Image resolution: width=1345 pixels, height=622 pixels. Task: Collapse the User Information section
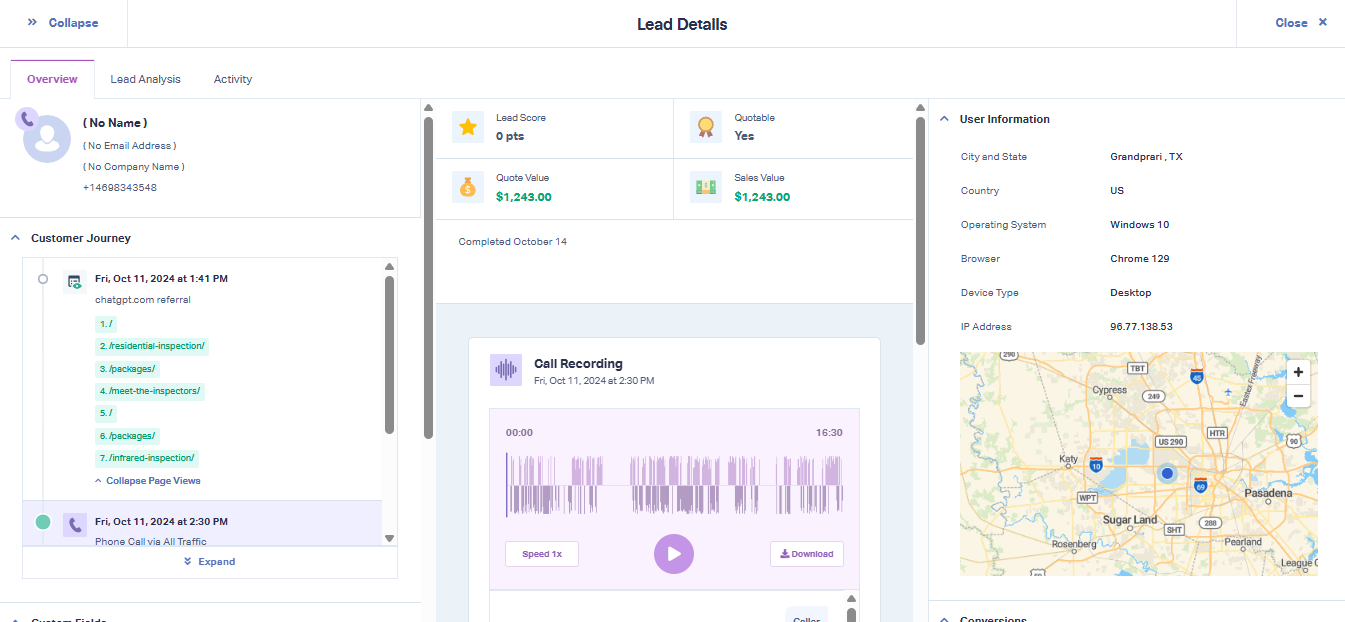tap(944, 119)
